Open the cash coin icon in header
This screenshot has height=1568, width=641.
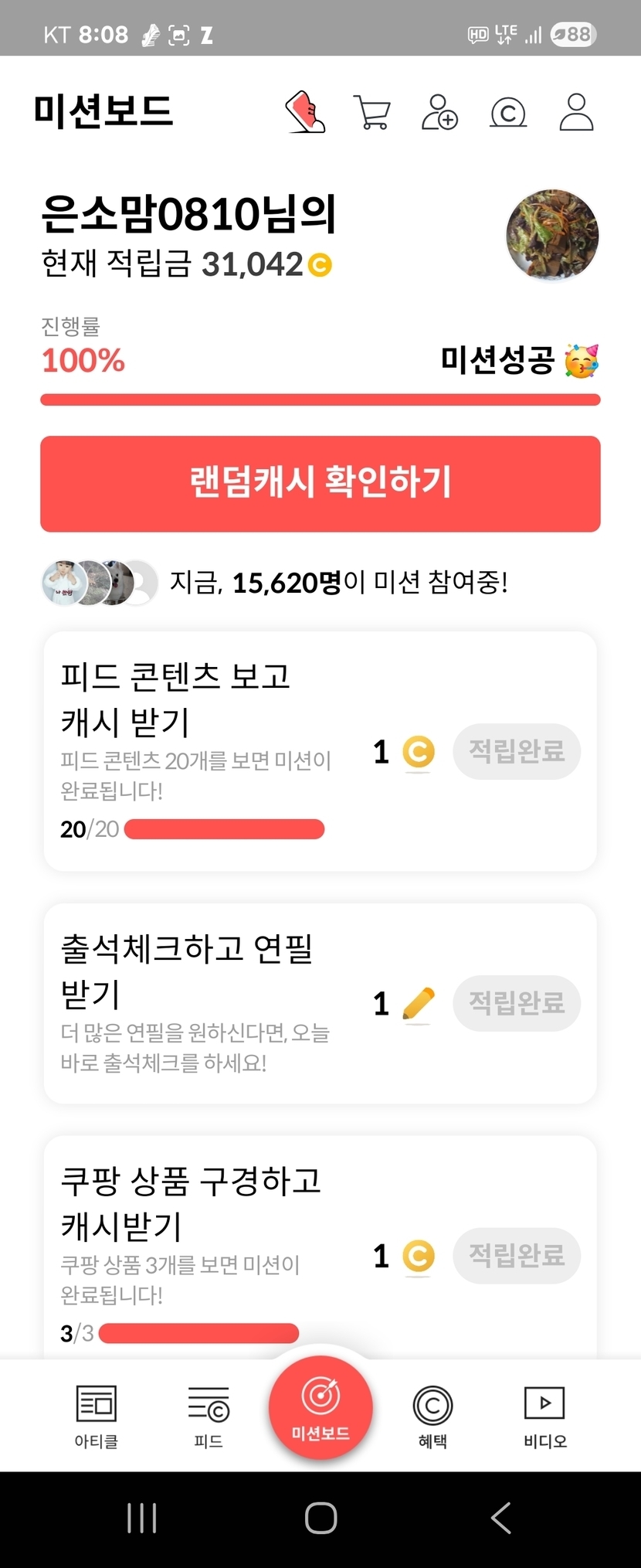point(508,113)
